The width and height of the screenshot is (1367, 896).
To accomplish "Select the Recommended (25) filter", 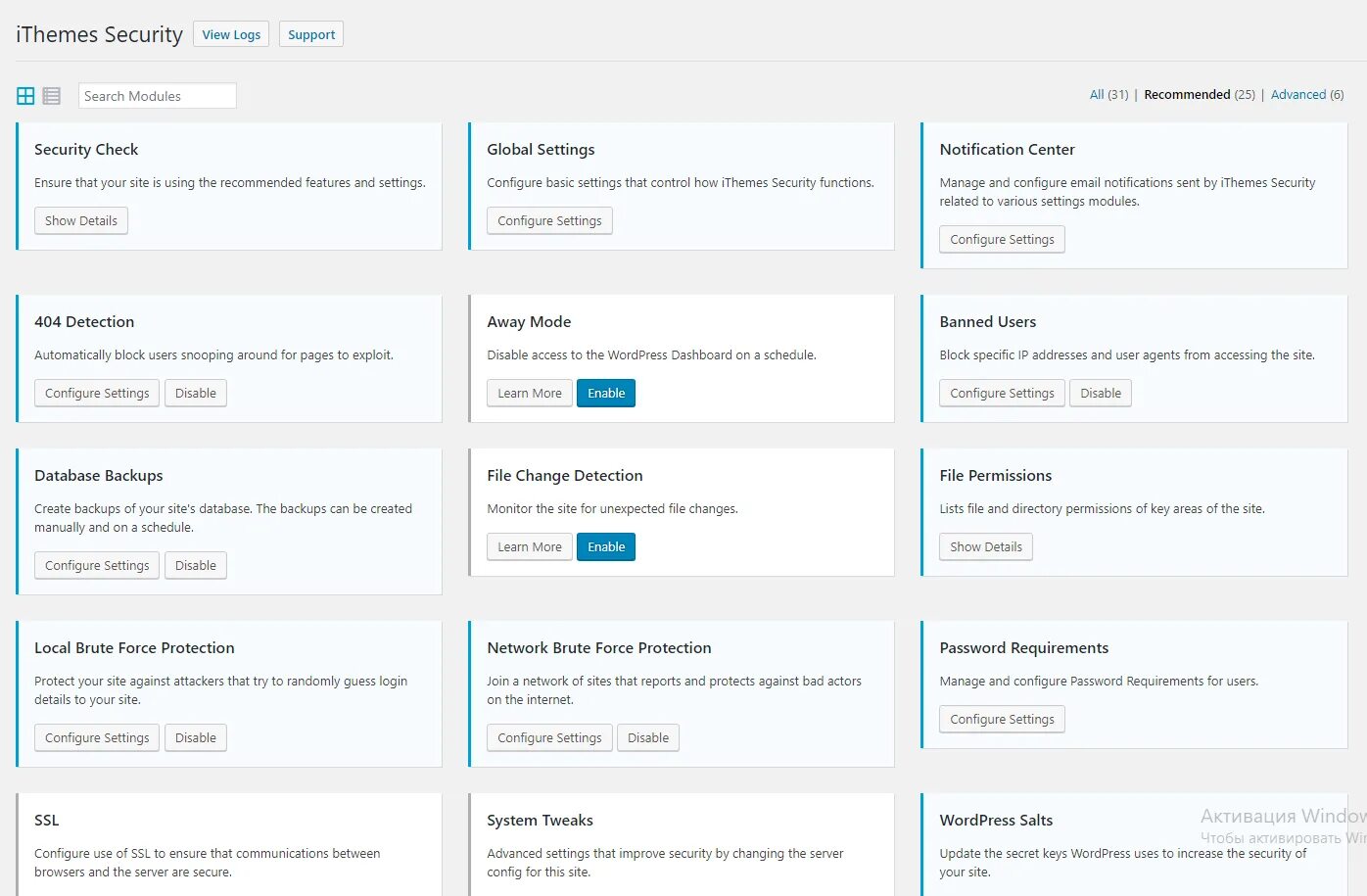I will pos(1200,95).
